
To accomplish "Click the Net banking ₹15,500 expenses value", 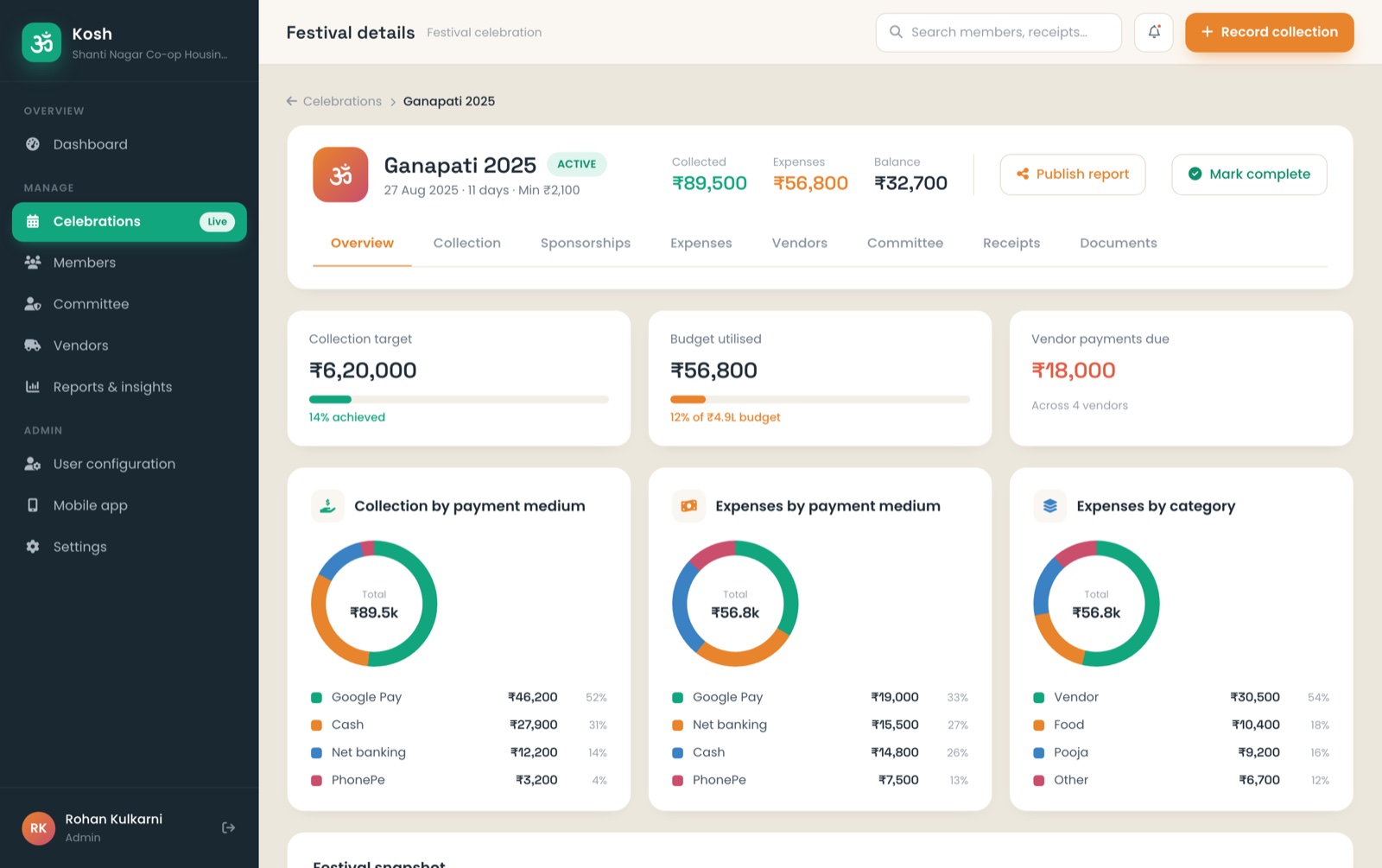I will [895, 725].
